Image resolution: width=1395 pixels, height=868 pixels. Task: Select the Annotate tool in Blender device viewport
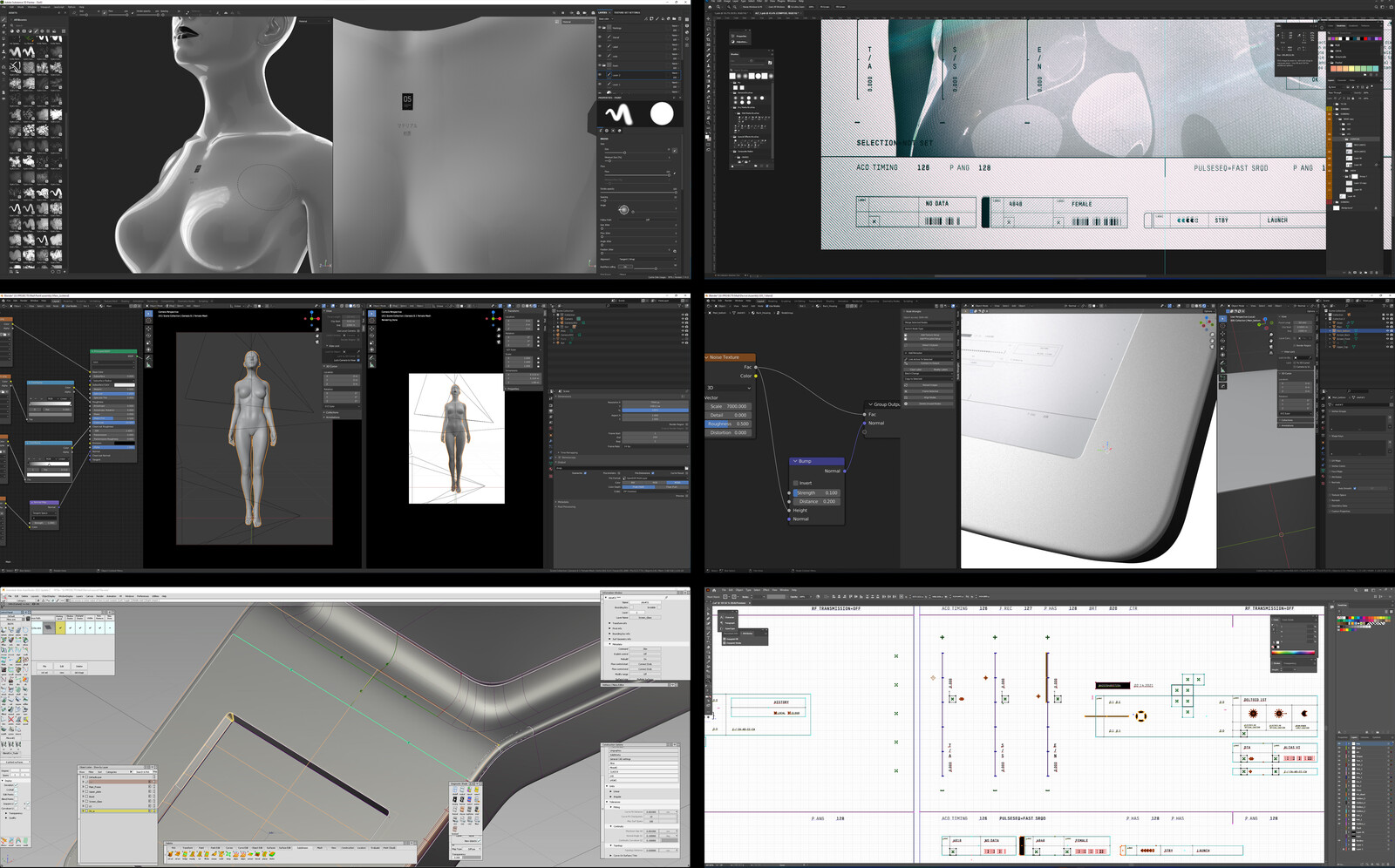(1222, 363)
